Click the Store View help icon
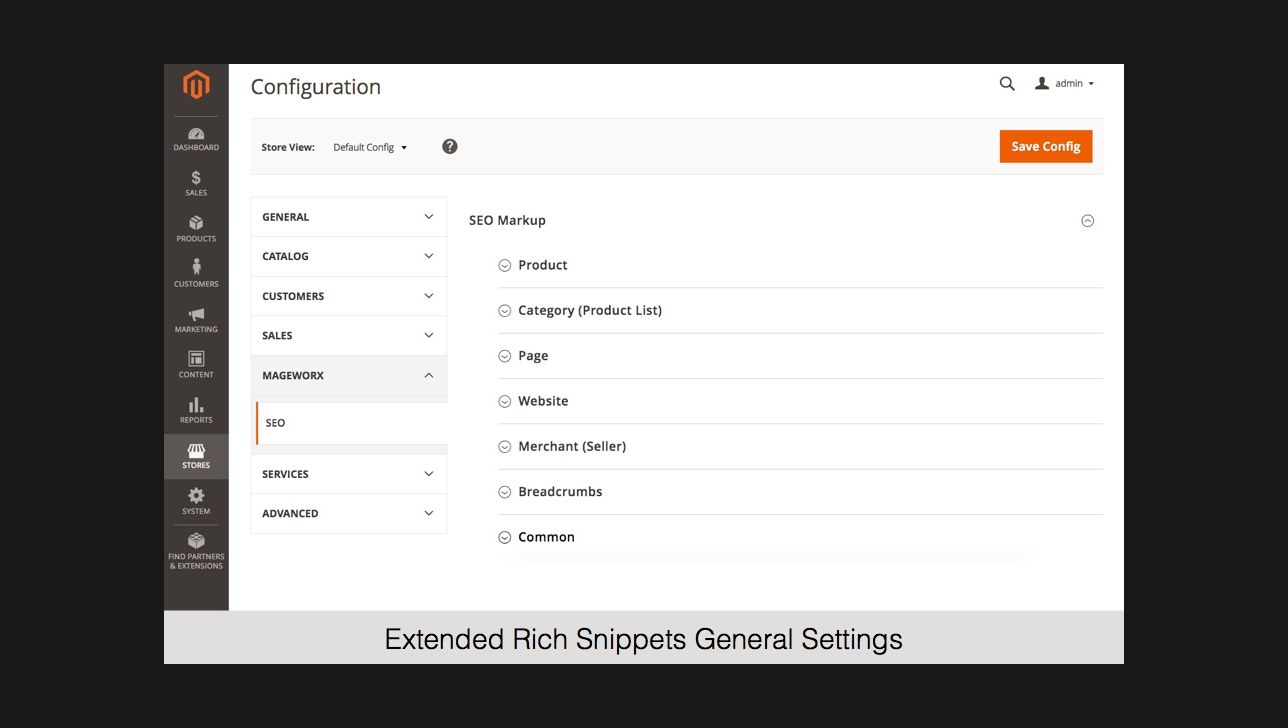1288x728 pixels. 450,146
